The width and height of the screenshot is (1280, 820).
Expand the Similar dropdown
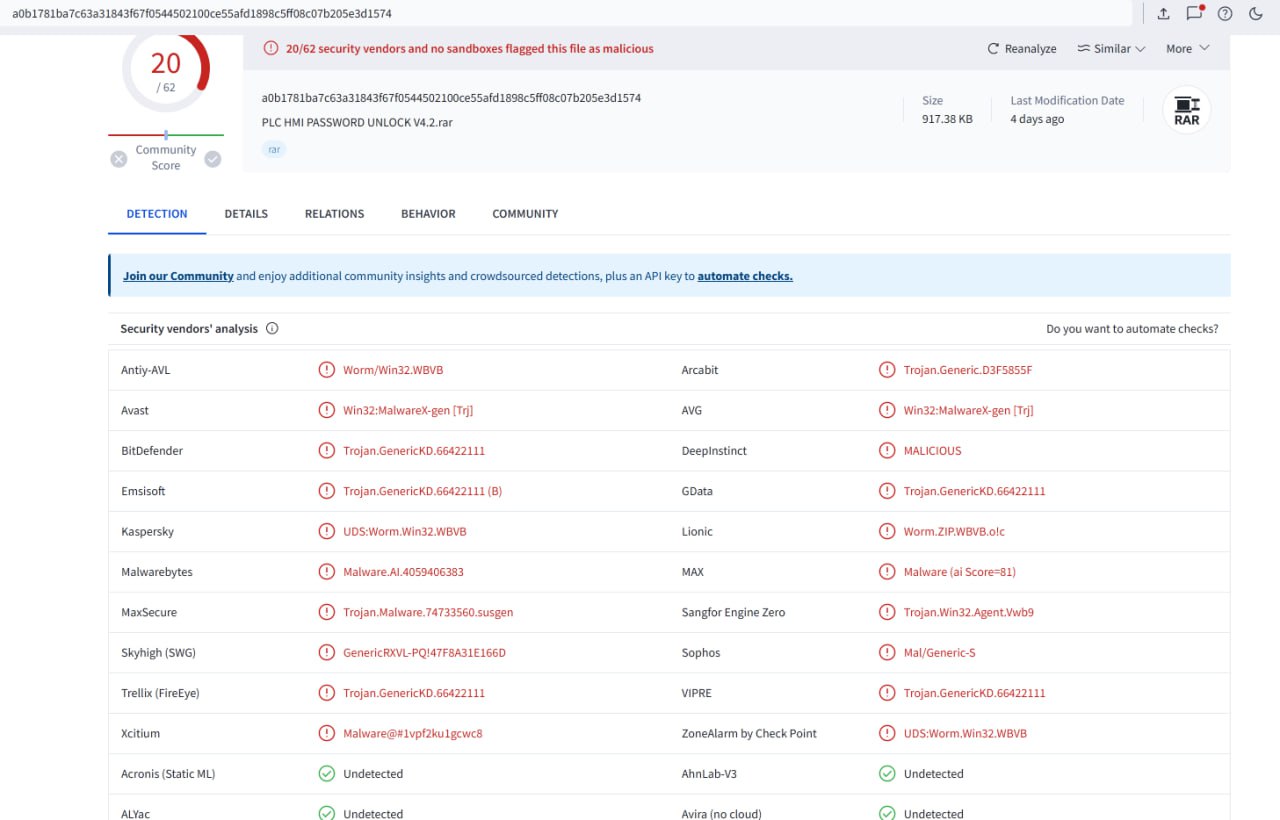(1111, 48)
